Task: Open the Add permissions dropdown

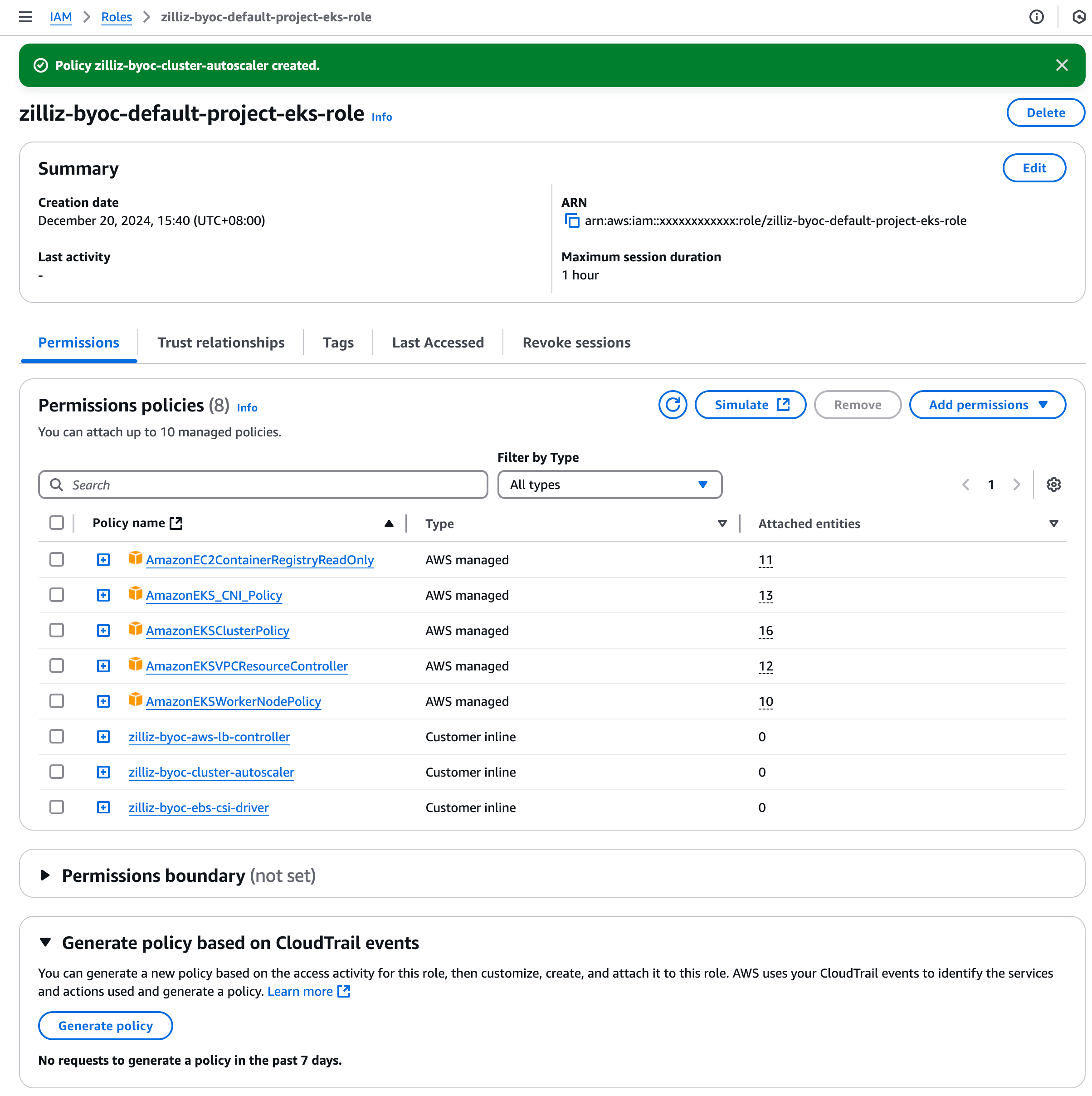Action: (x=987, y=405)
